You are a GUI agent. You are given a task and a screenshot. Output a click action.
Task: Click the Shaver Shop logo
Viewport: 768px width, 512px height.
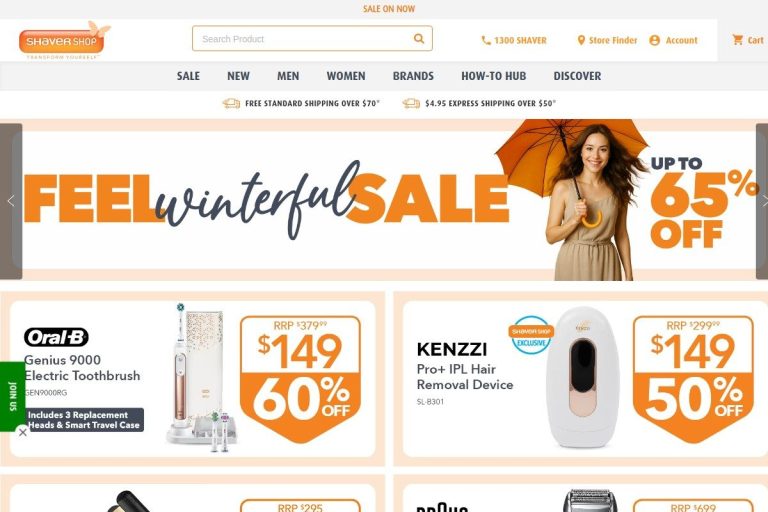64,40
